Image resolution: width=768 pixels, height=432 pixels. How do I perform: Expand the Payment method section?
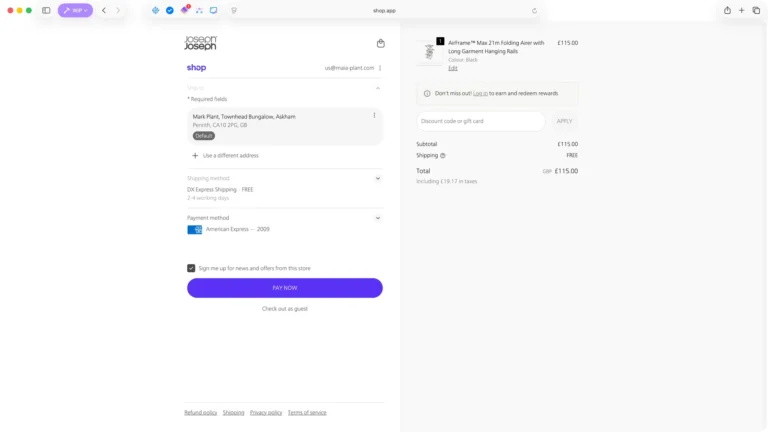click(378, 218)
